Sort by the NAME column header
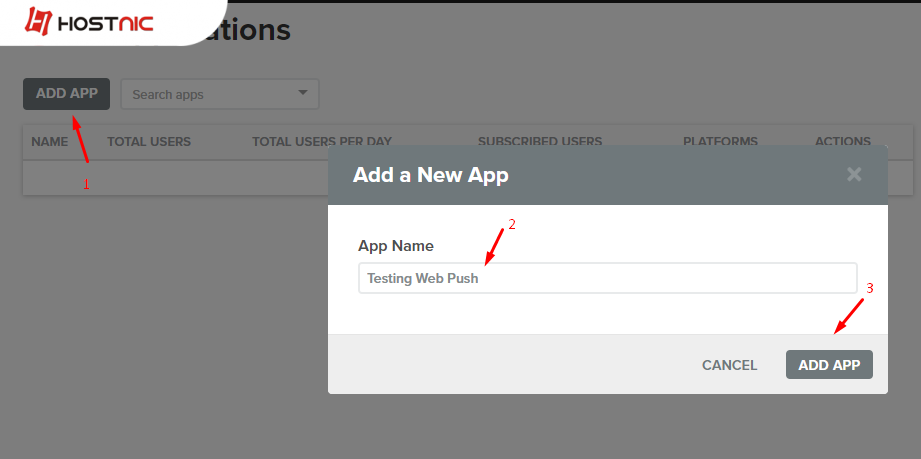Screen dimensions: 921x459 tap(49, 142)
